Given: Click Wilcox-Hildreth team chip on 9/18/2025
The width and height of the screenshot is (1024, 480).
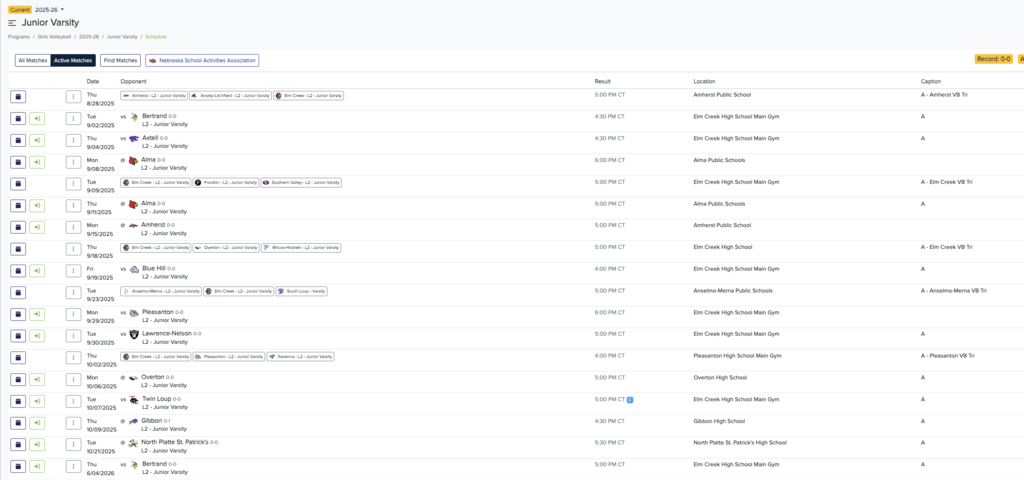Looking at the screenshot, I should click(x=300, y=248).
